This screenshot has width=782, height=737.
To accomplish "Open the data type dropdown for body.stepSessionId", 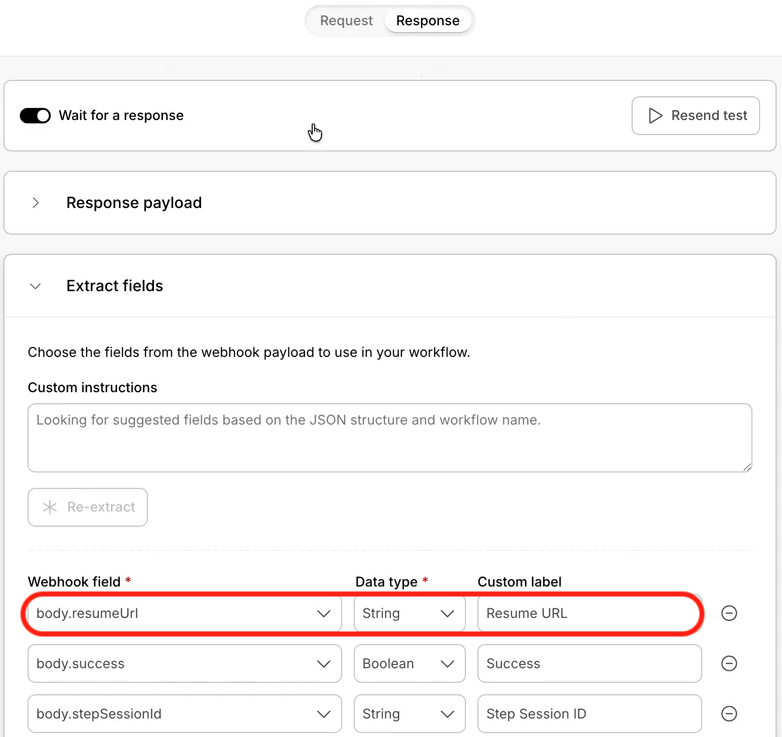I will point(409,714).
